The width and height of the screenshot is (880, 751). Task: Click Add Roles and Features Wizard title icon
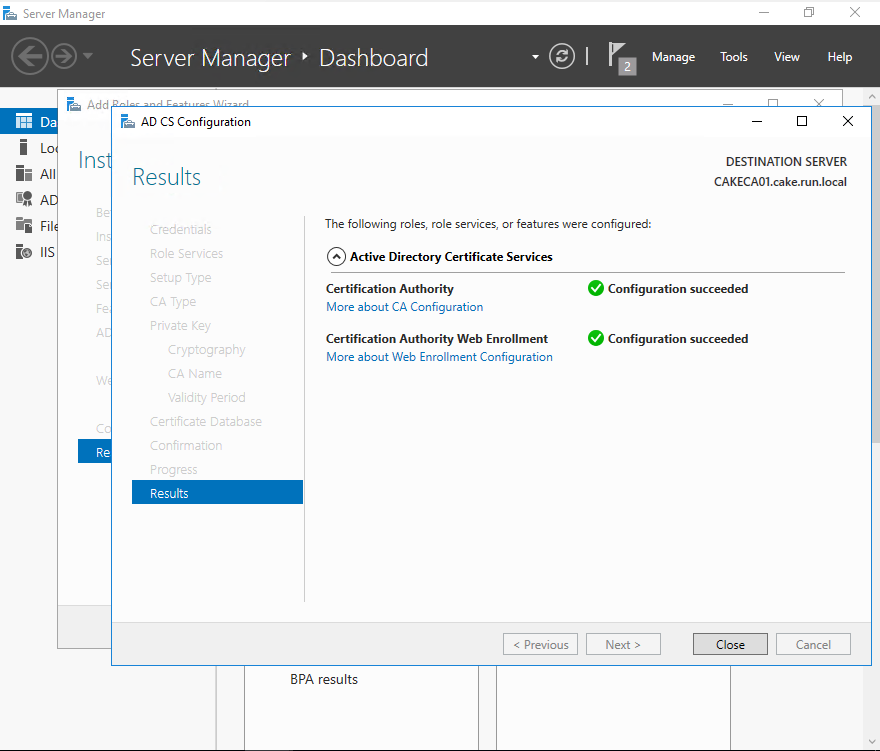(74, 104)
